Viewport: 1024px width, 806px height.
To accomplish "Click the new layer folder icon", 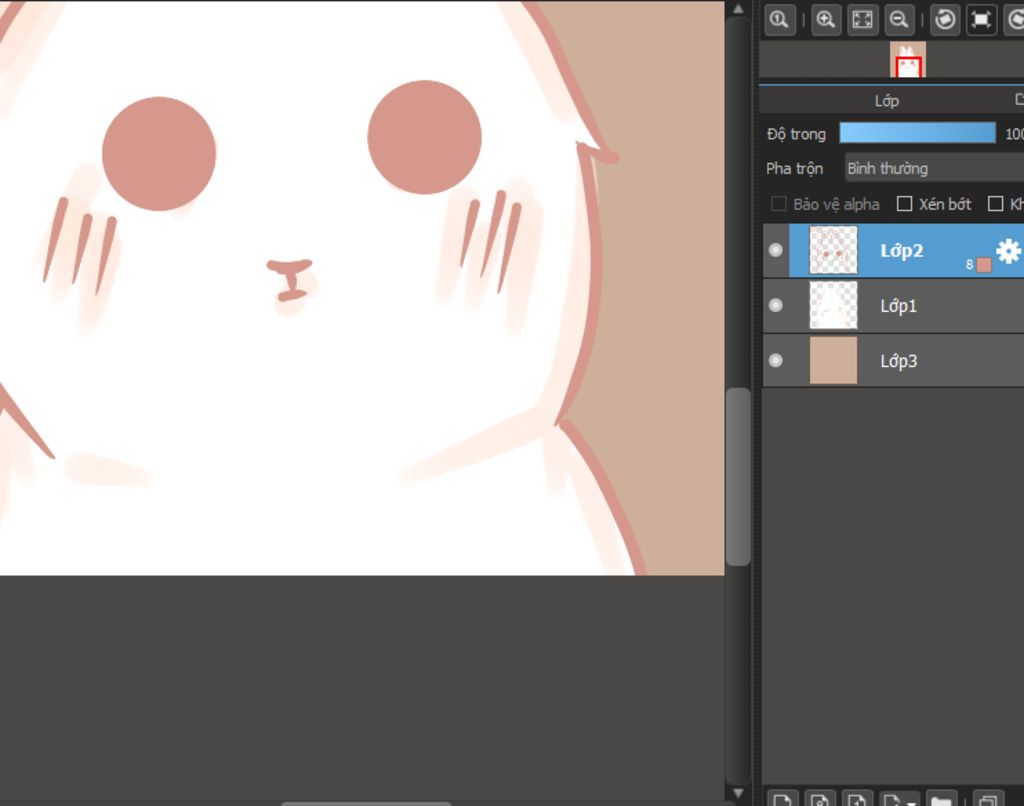I will 940,800.
